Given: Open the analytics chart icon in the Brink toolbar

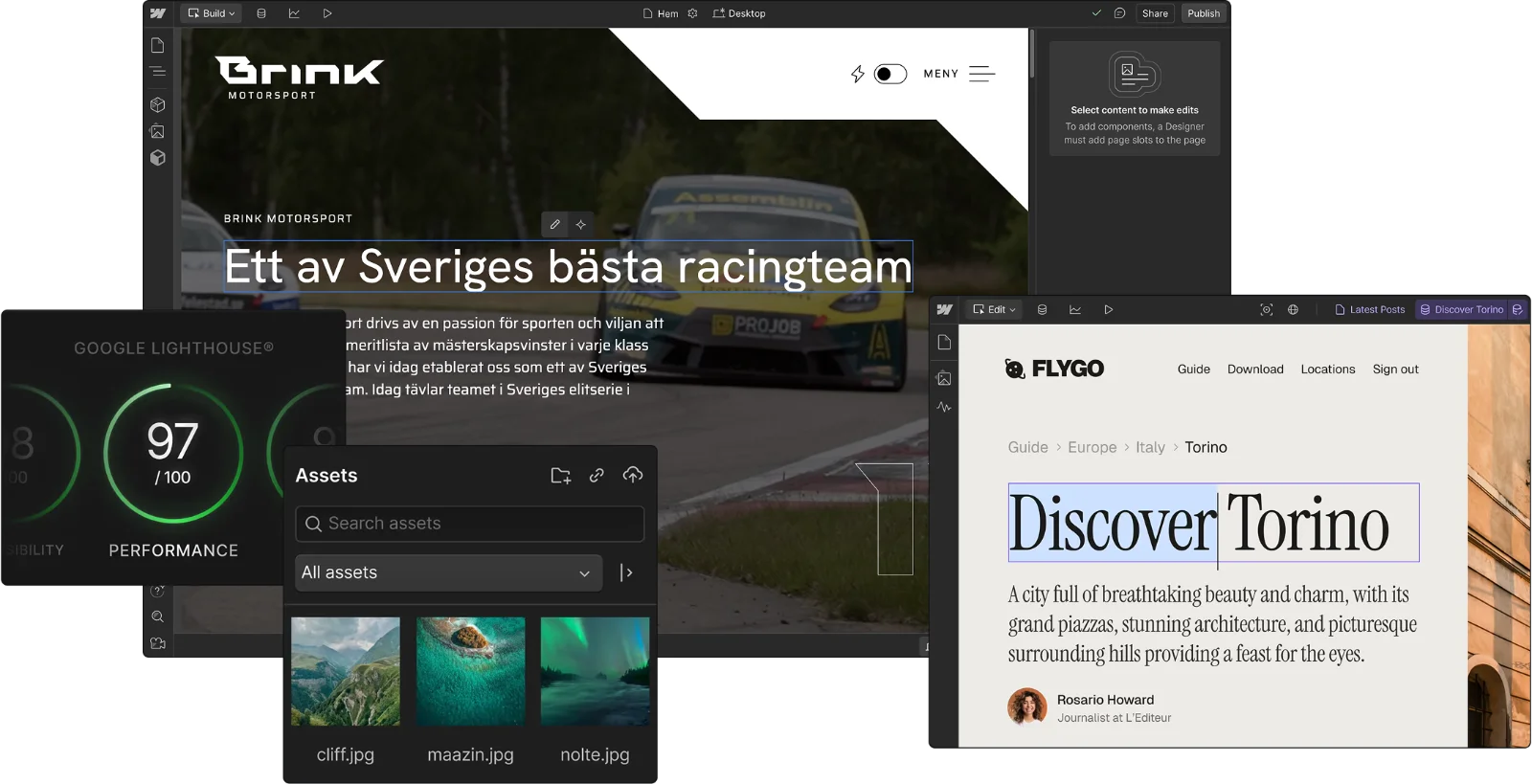Looking at the screenshot, I should click(294, 13).
